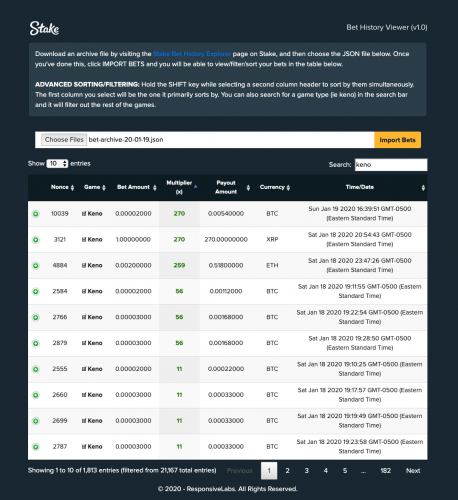Expand row details for nonce 2879

coord(36,343)
